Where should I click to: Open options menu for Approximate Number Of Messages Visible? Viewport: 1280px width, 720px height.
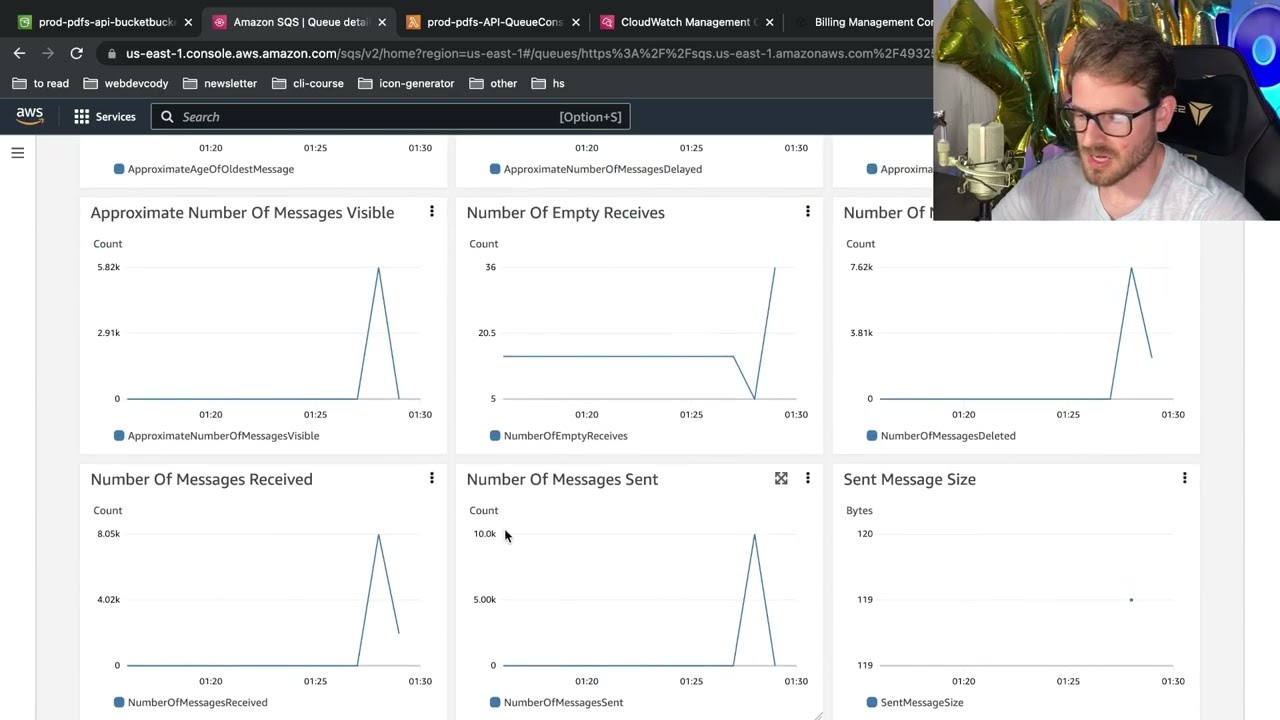point(432,212)
